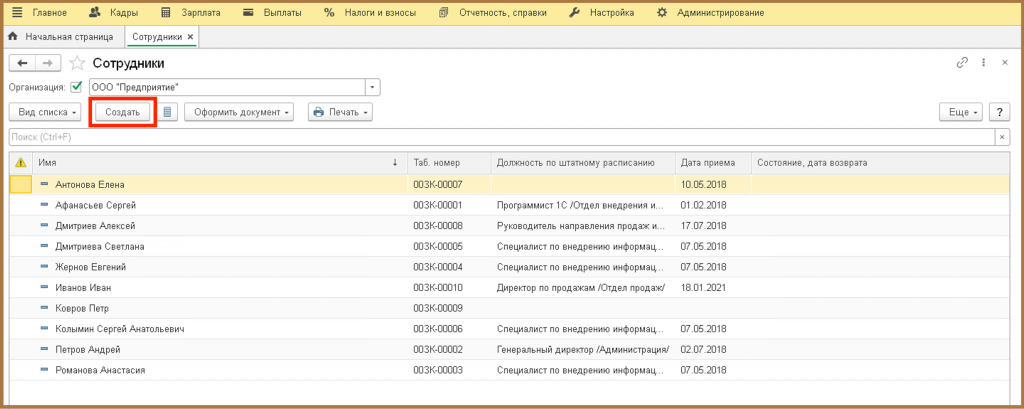This screenshot has width=1024, height=409.
Task: Select the Иванов Иван row
Action: click(509, 287)
